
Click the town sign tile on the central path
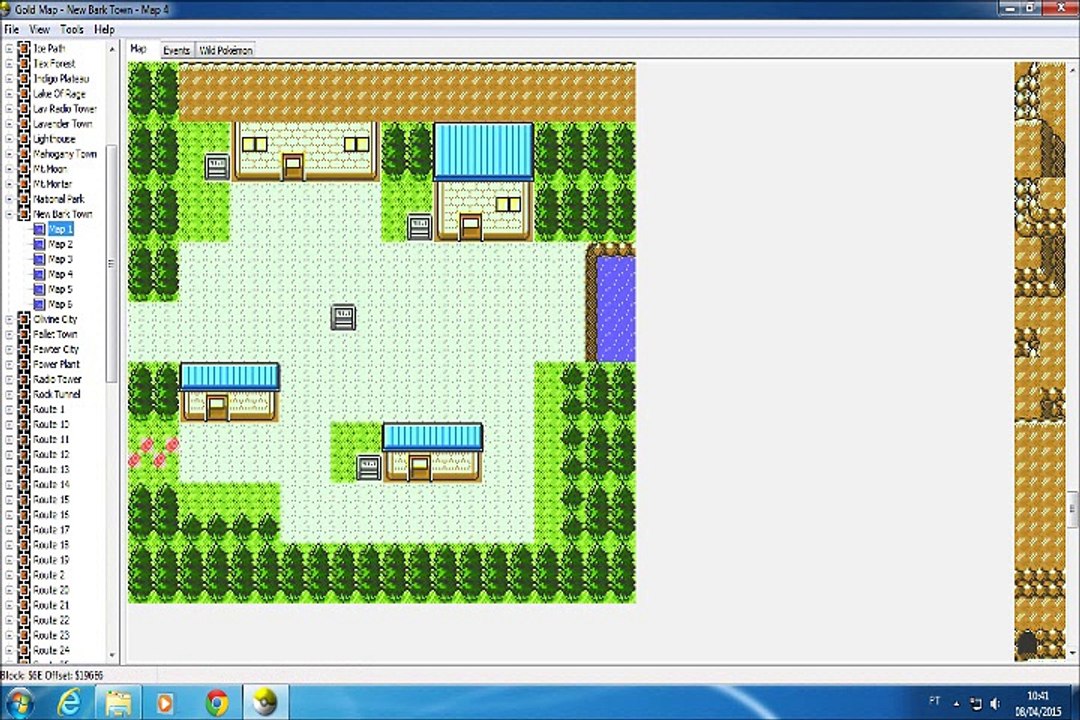pyautogui.click(x=343, y=317)
